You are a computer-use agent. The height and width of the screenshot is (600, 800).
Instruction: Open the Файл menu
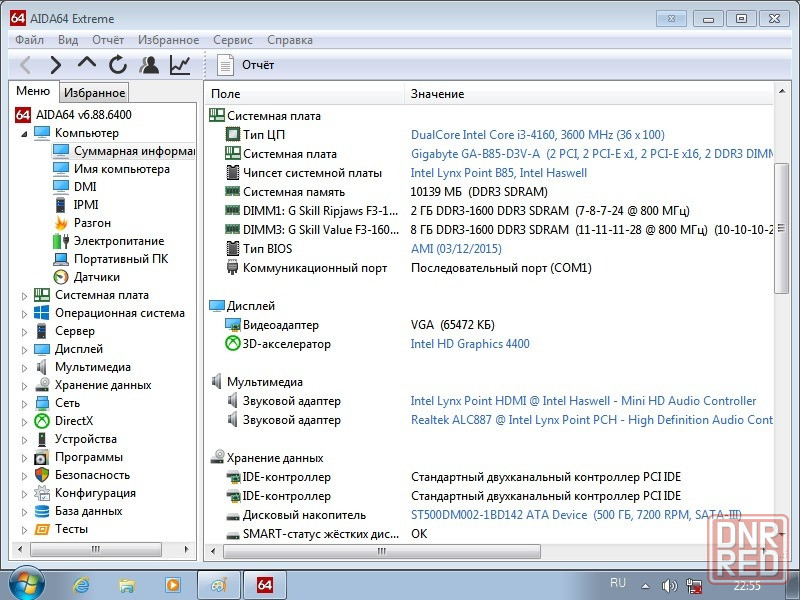29,40
